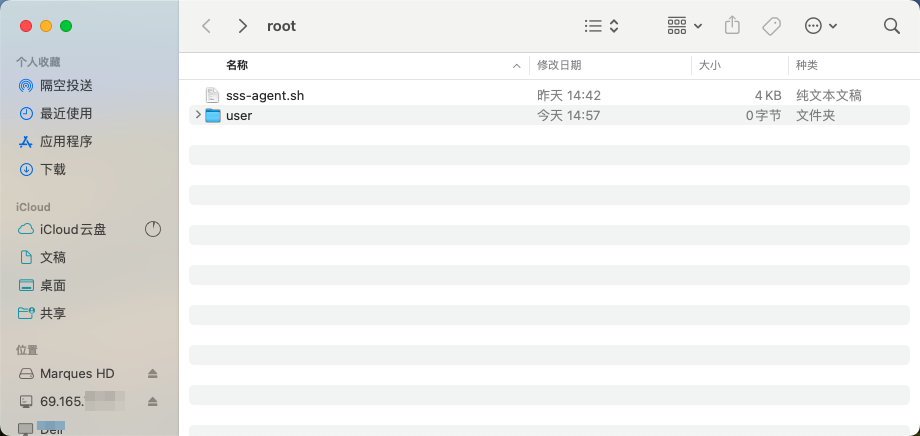The height and width of the screenshot is (436, 920).
Task: Go back with the left chevron
Action: pyautogui.click(x=206, y=26)
